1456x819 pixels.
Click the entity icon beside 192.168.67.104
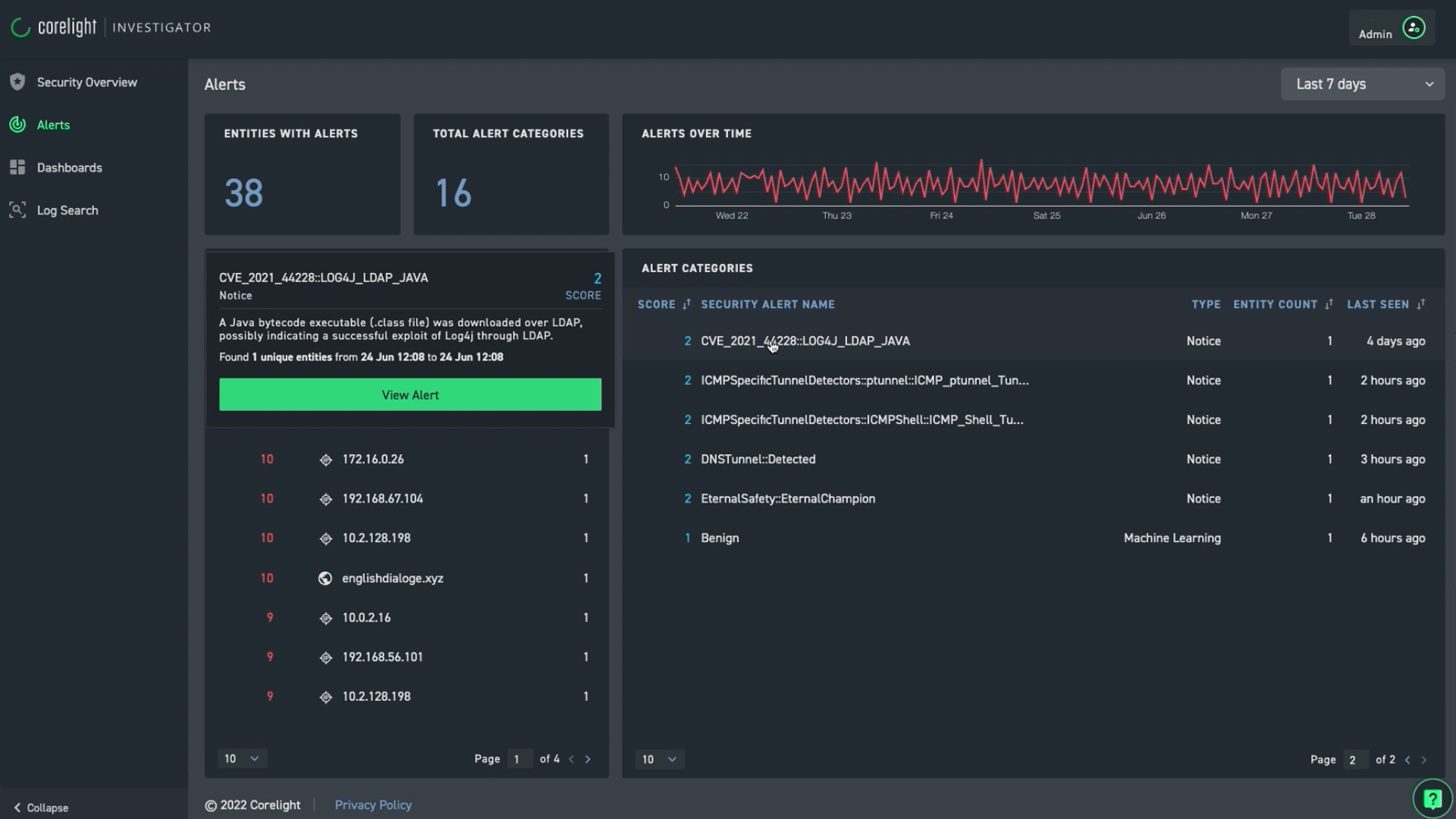click(325, 499)
